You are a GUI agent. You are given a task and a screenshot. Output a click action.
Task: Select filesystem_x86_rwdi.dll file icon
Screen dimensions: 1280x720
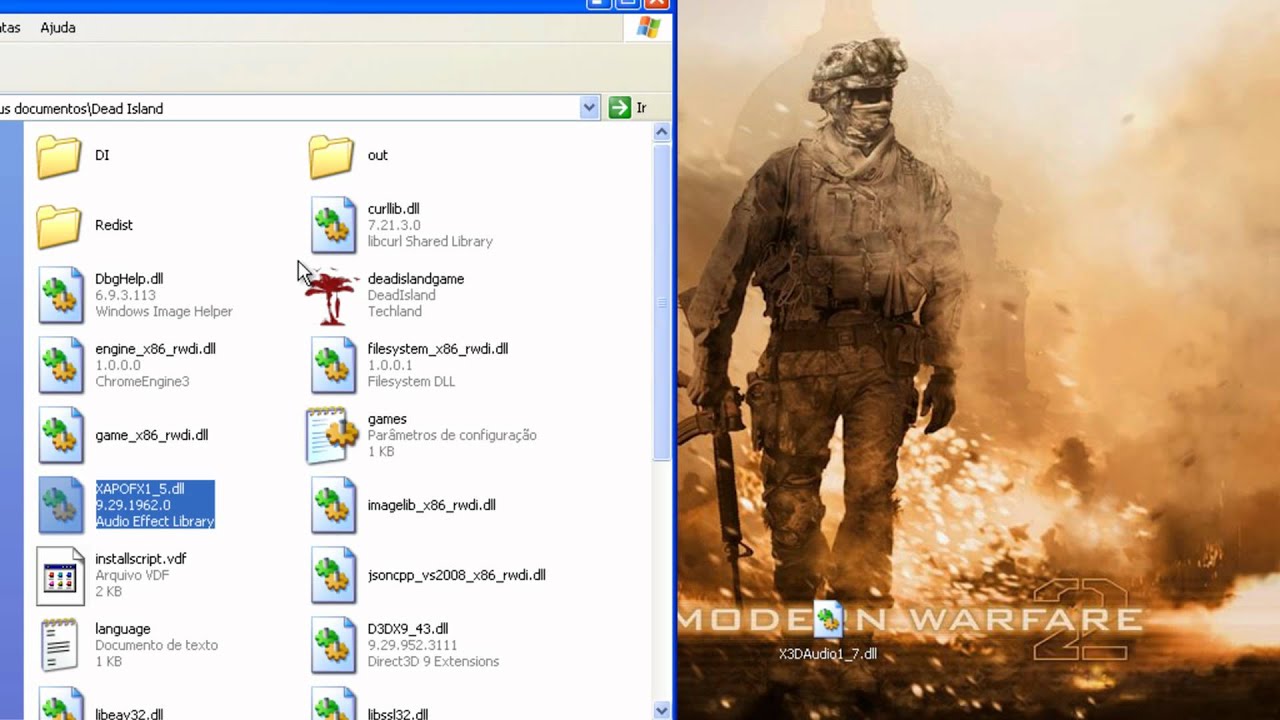pos(333,365)
